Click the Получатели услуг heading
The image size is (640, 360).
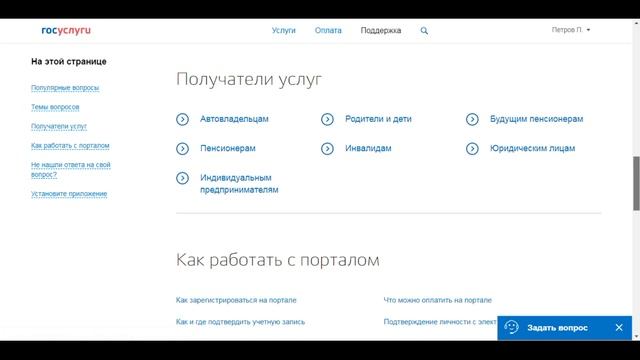[249, 79]
